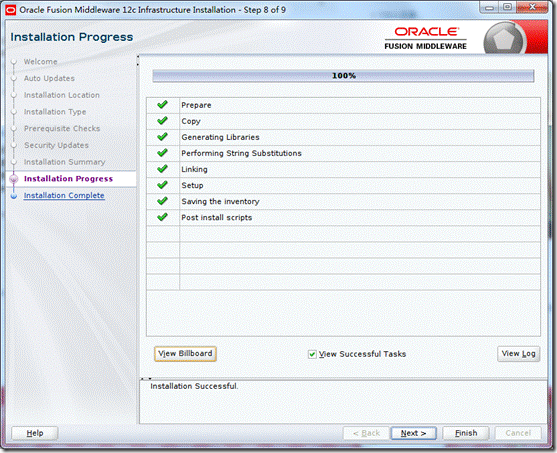Image resolution: width=557 pixels, height=453 pixels.
Task: Click the checkmark for Post install scripts
Action: (x=162, y=217)
